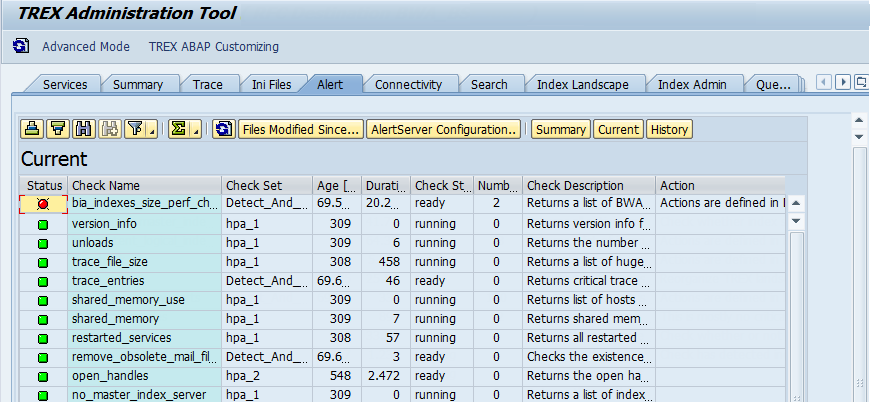Switch to the Connectivity tab
The image size is (871, 402).
[x=408, y=84]
